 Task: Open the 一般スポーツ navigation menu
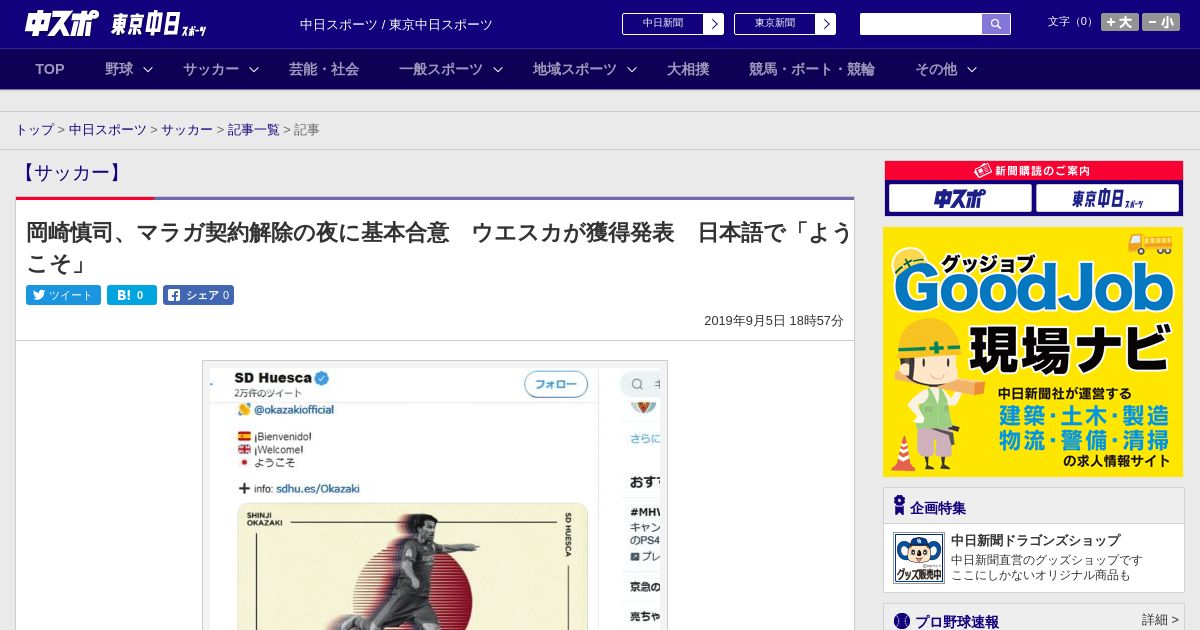point(441,69)
